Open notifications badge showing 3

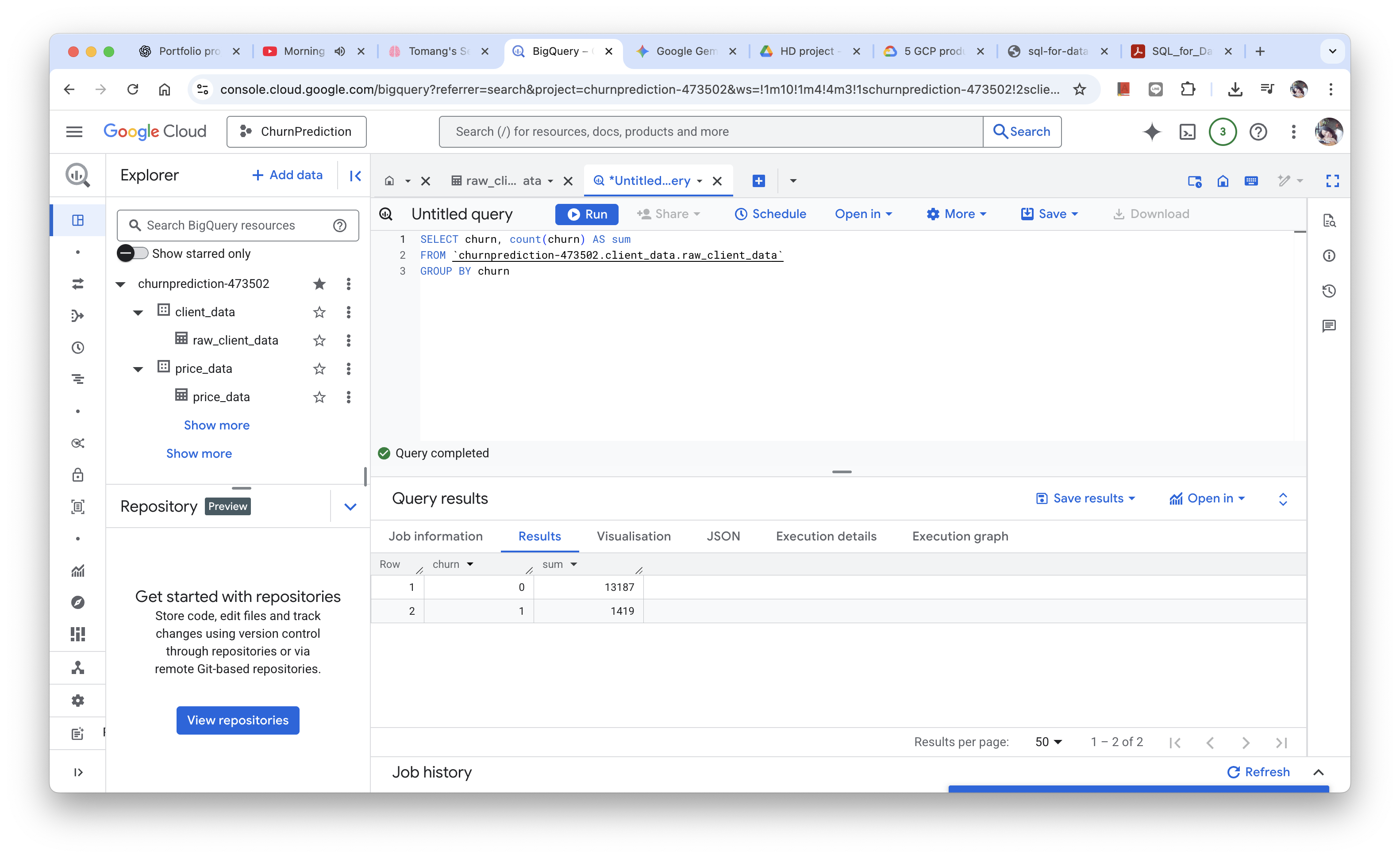(x=1223, y=132)
